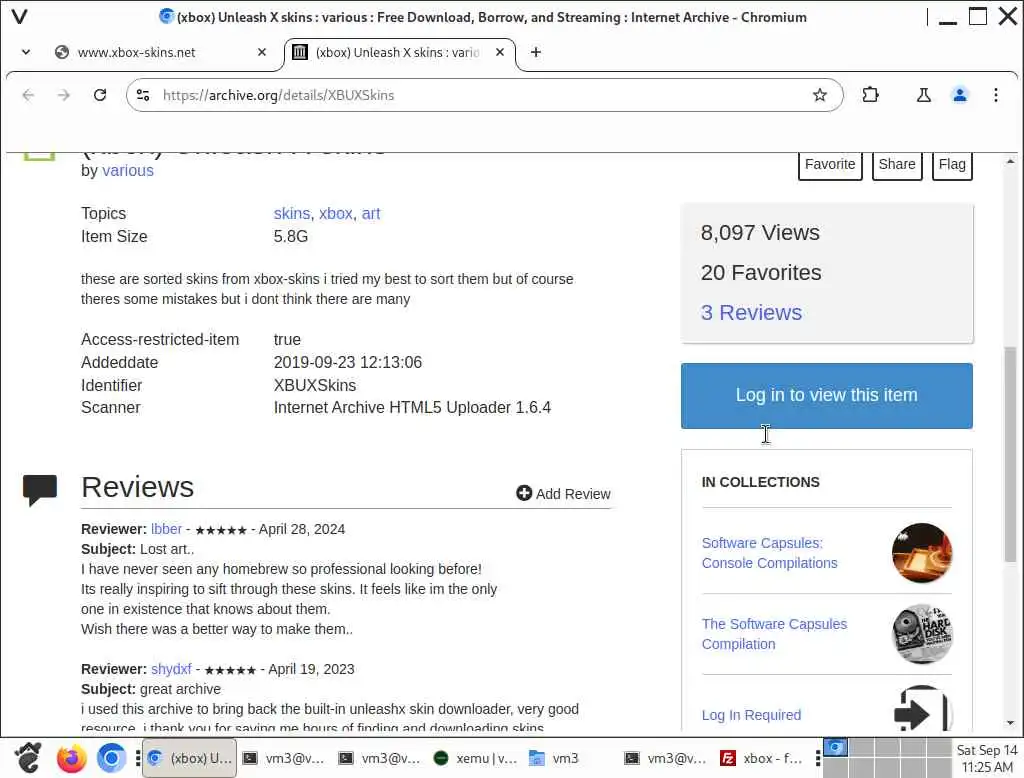
Task: Switch to first vm3@v... terminal in taskbar
Action: pyautogui.click(x=284, y=758)
